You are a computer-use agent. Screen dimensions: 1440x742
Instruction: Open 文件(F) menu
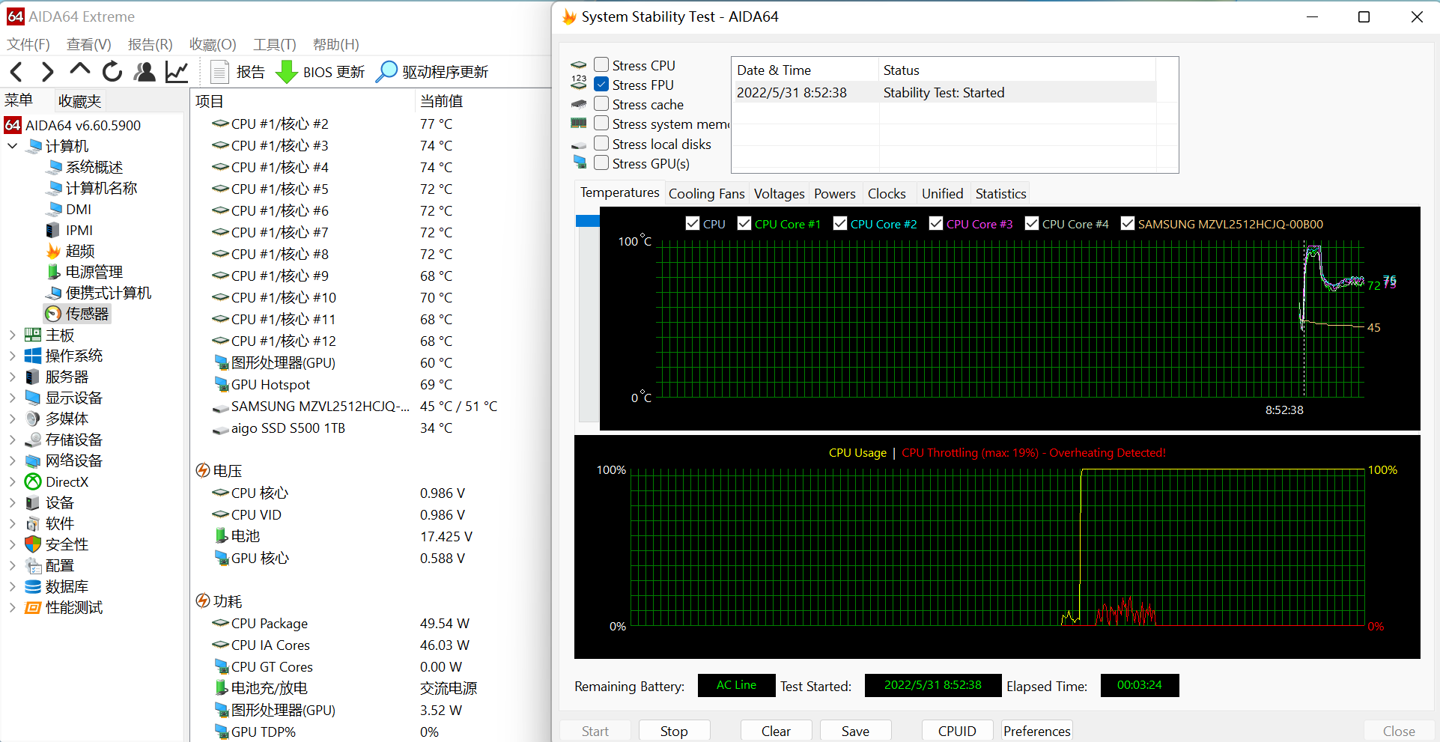point(28,44)
